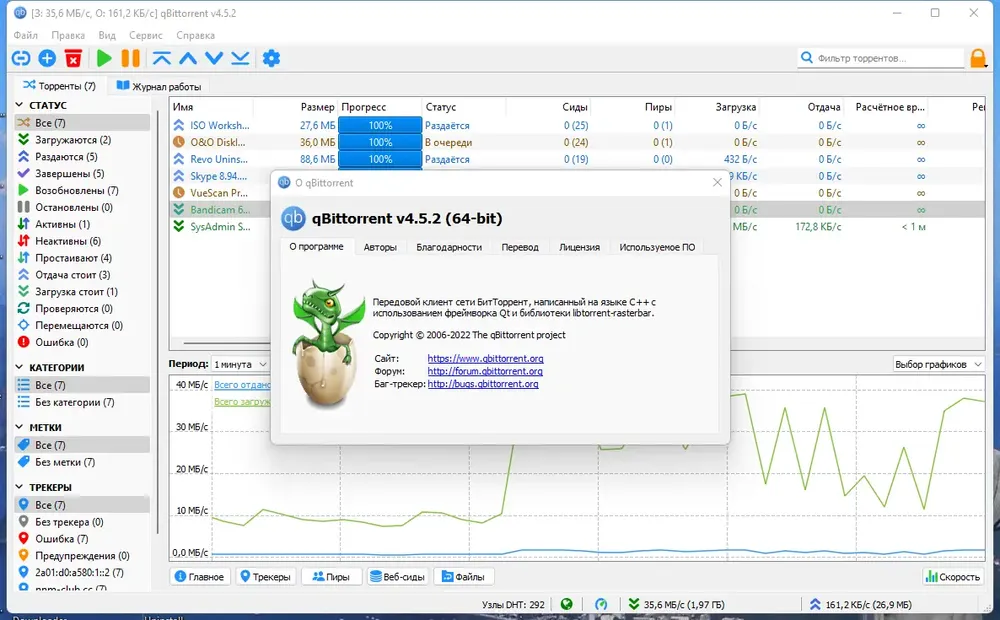Image resolution: width=1000 pixels, height=620 pixels.
Task: Select Возобновлены (7) status filter
Action: 82,190
